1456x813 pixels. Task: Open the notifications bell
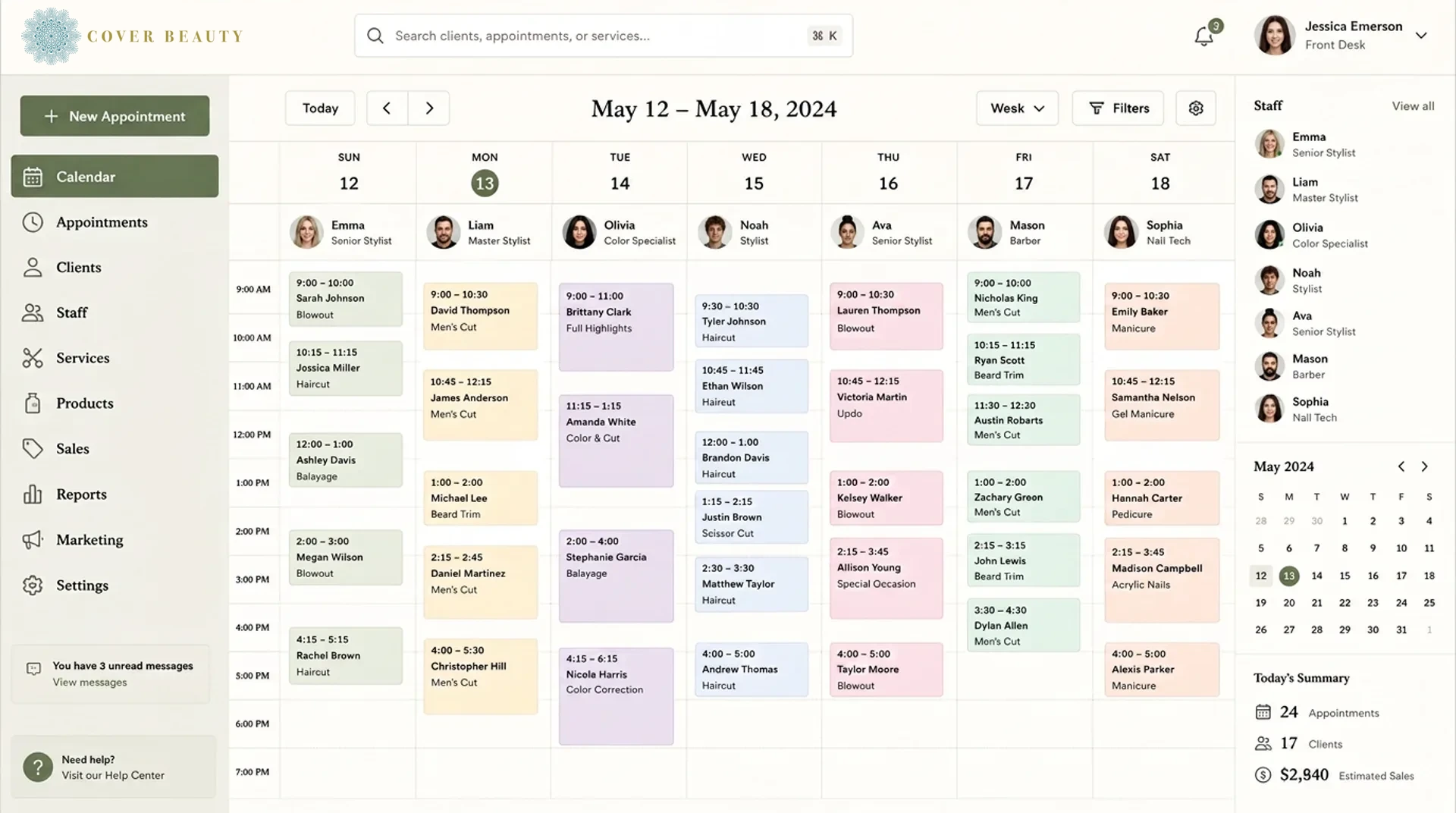pos(1203,36)
